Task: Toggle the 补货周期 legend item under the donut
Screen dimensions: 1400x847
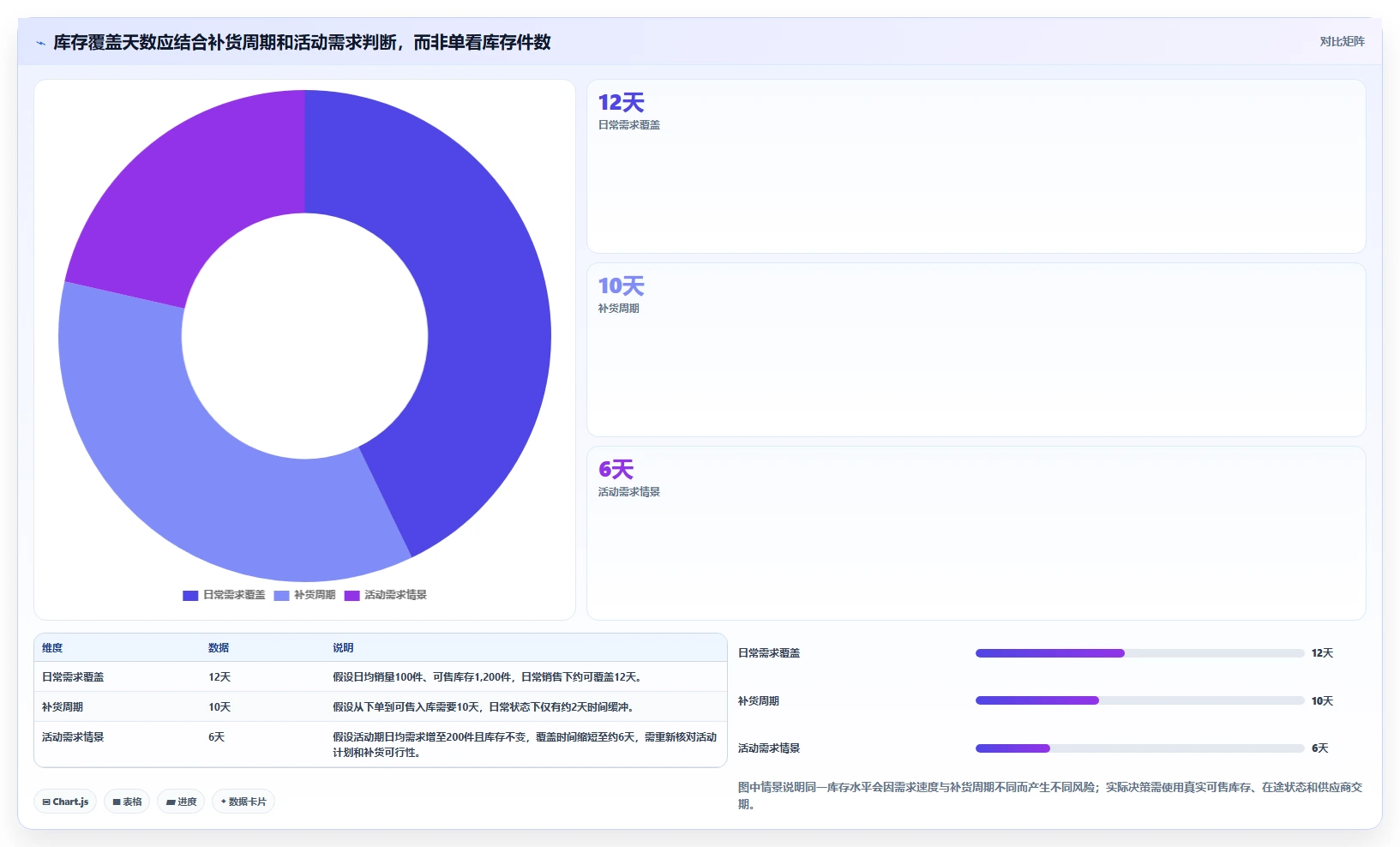Action: (x=304, y=595)
